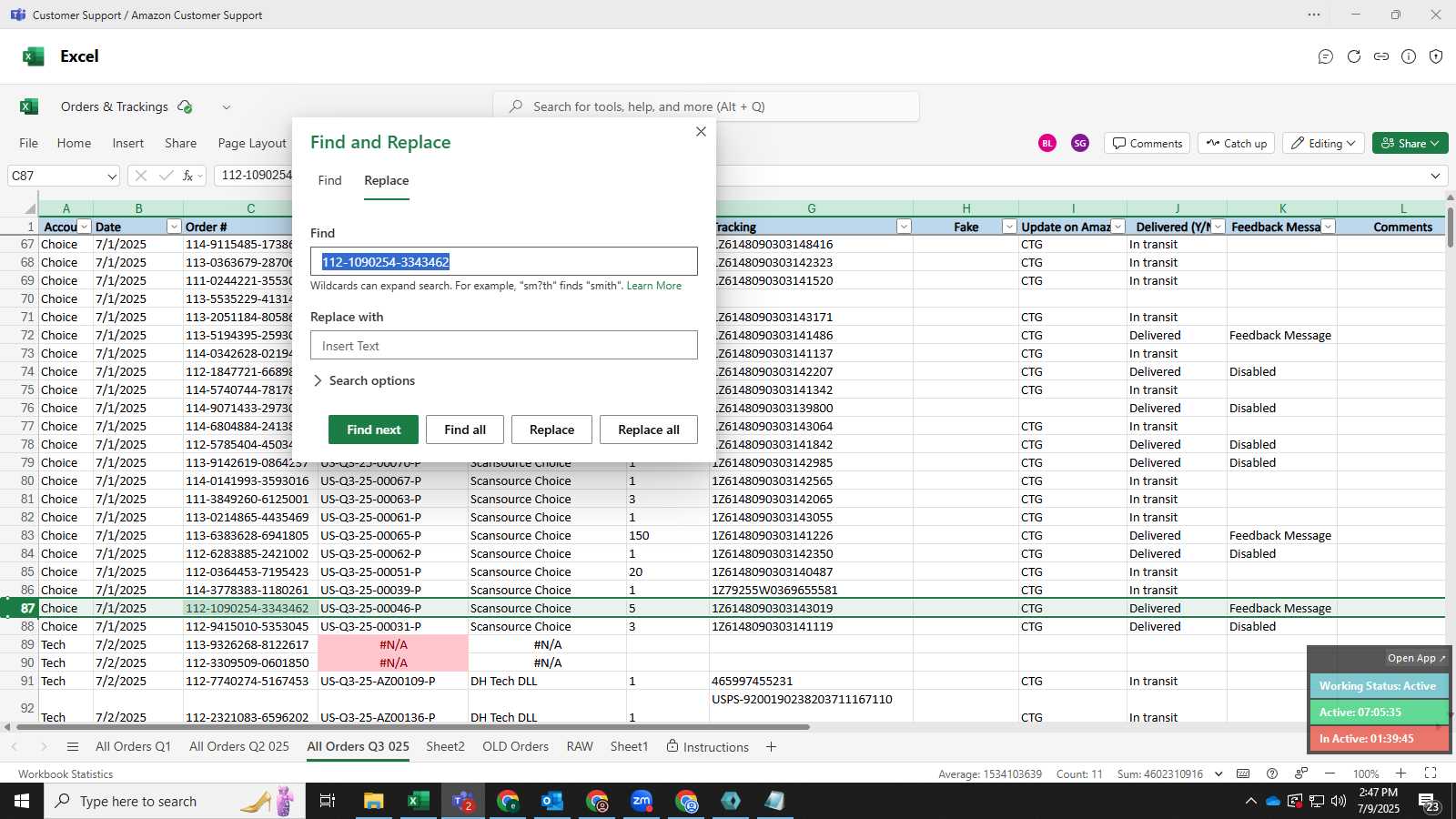Select column G header
This screenshot has height=819, width=1456.
click(812, 208)
